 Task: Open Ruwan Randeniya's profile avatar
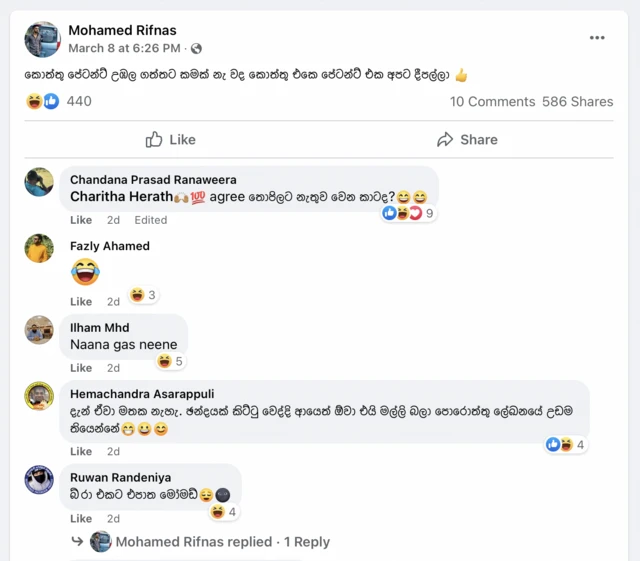(39, 480)
